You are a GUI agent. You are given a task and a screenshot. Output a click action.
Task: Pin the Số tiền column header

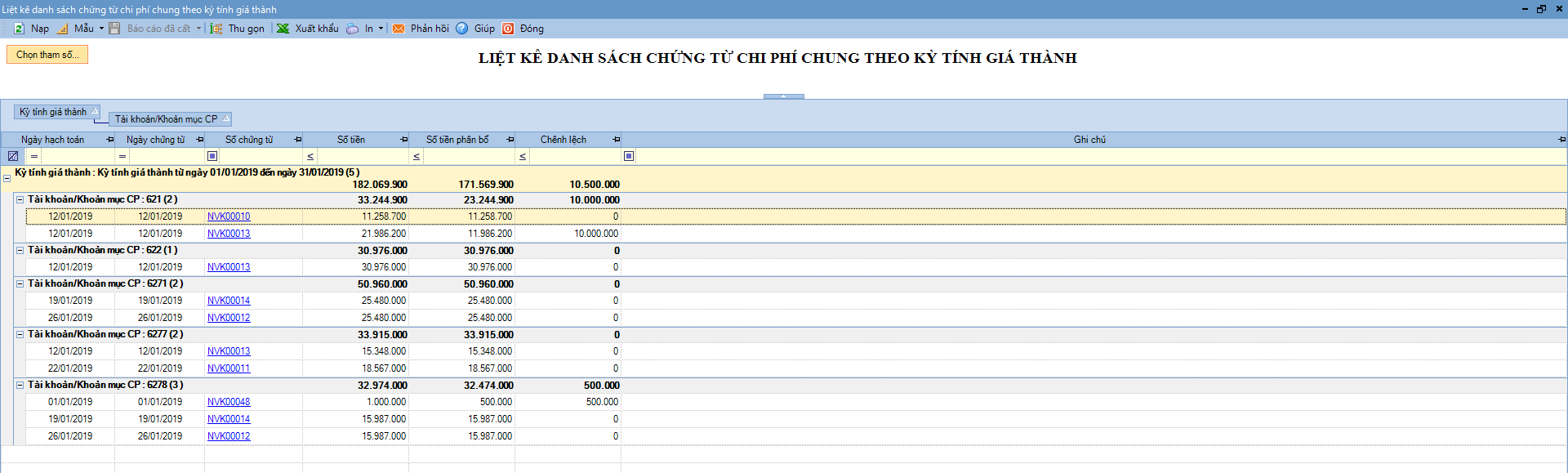click(404, 140)
